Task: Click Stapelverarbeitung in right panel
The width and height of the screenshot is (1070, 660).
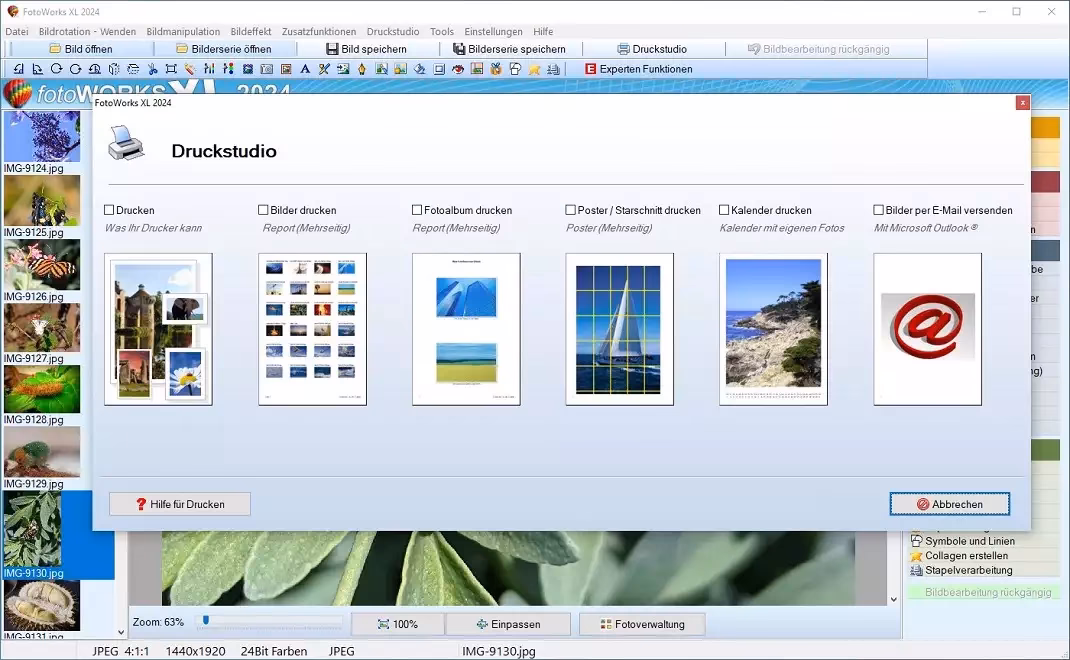Action: click(x=968, y=571)
